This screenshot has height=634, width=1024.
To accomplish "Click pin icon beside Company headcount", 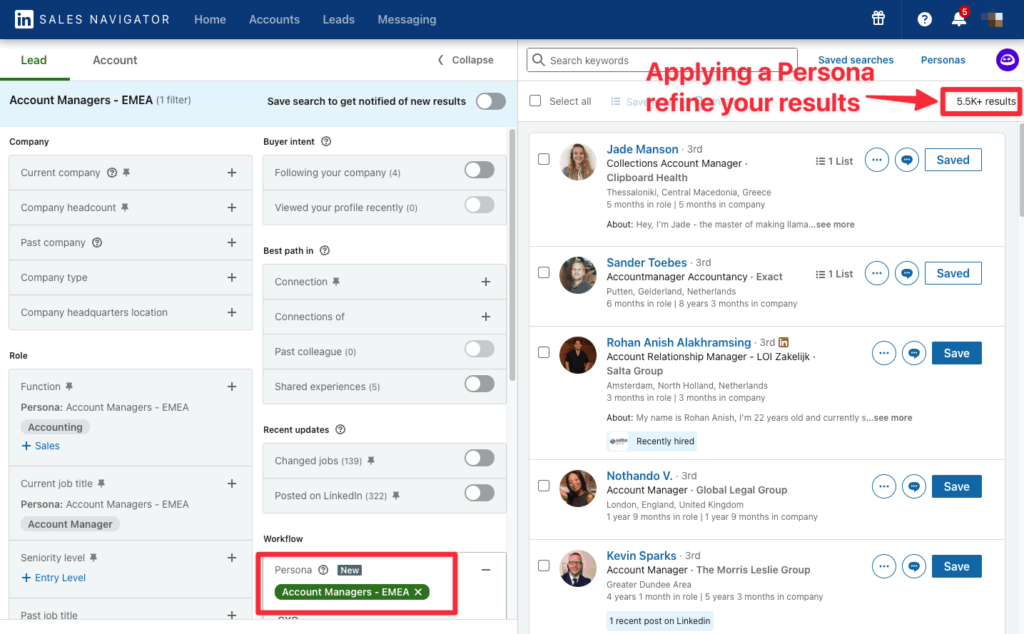I will coord(125,208).
